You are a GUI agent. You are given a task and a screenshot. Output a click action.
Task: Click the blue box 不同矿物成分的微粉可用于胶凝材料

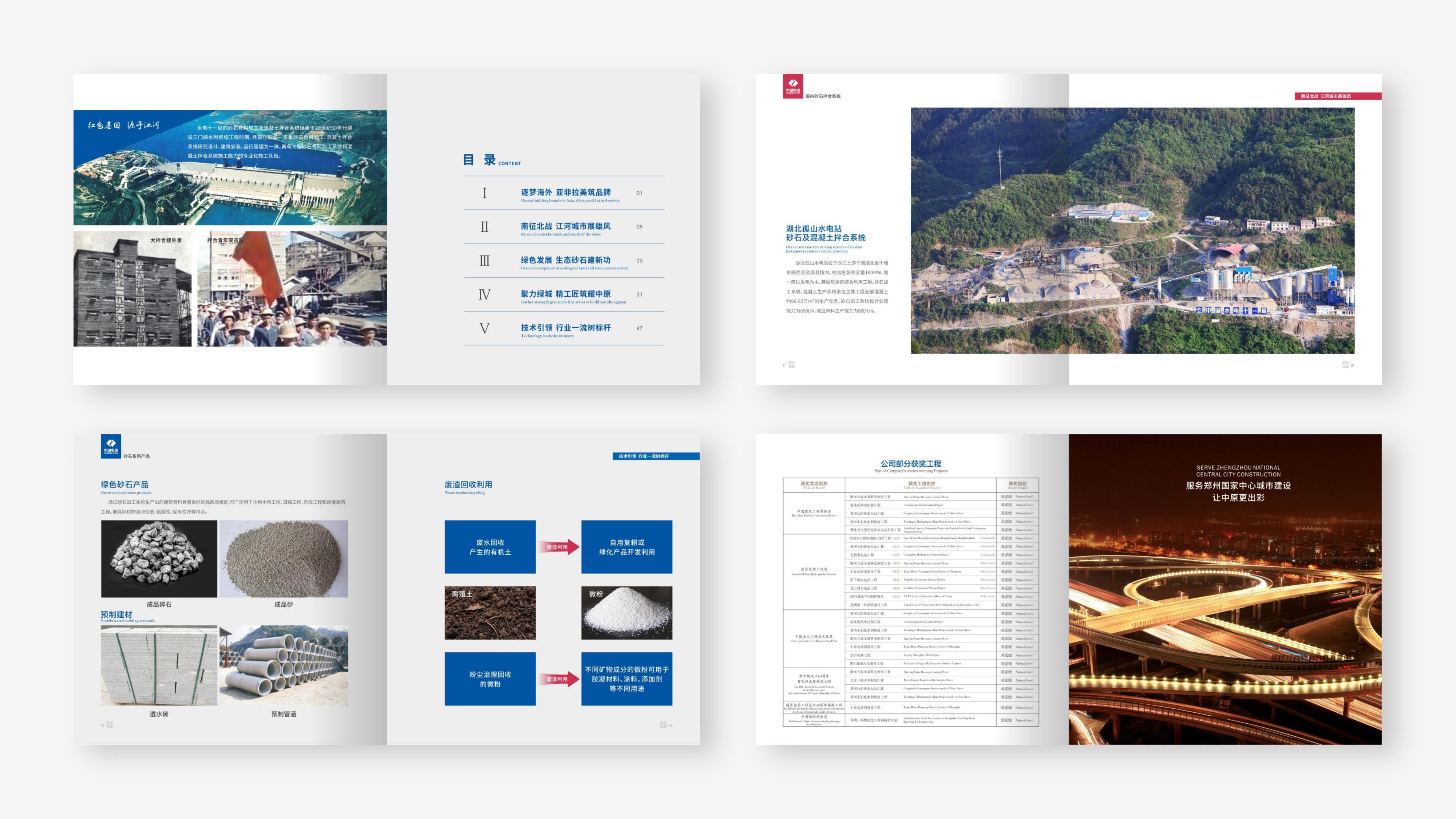[627, 679]
